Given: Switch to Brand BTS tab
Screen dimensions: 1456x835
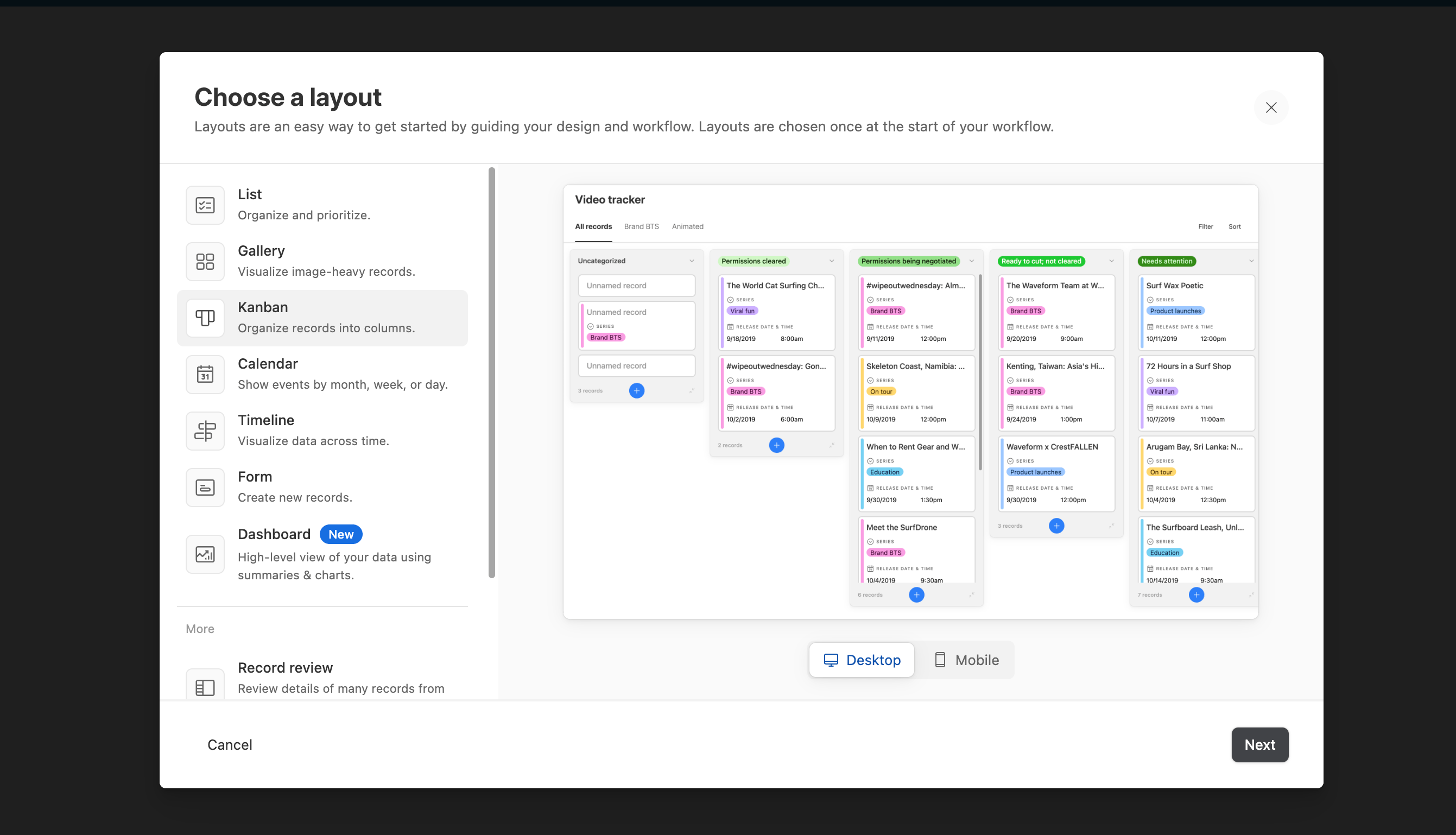Looking at the screenshot, I should point(641,226).
